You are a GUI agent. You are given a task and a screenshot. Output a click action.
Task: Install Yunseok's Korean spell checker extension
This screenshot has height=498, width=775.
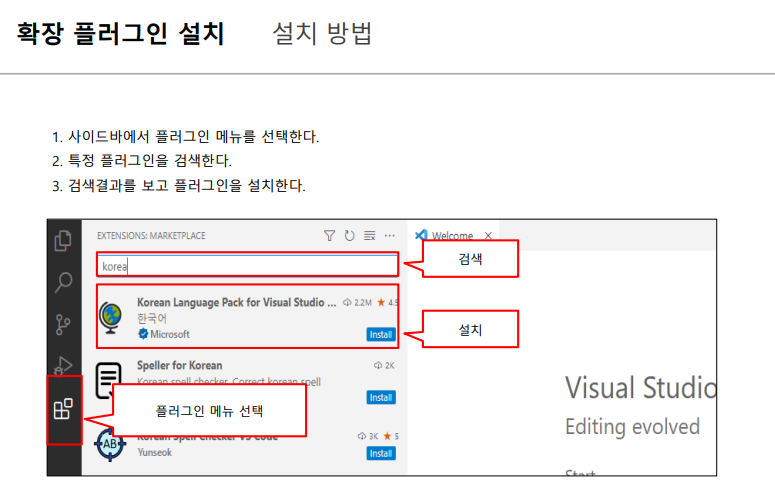coord(381,453)
